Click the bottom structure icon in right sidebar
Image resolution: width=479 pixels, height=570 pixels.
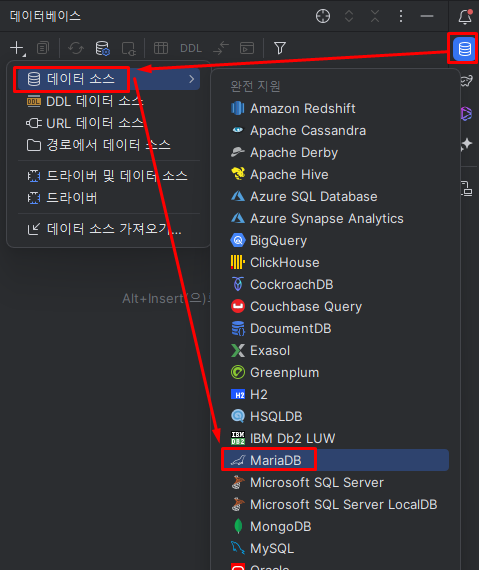(466, 188)
